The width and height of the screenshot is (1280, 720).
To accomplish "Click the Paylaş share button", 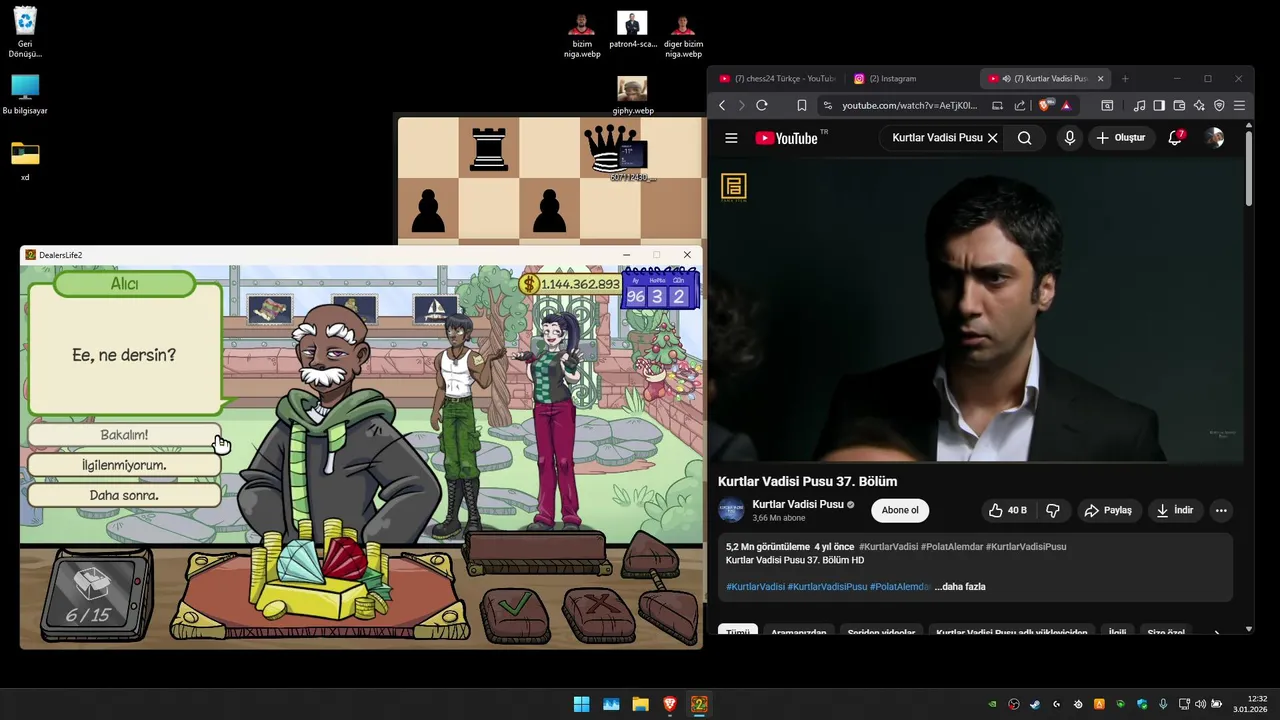I will (x=1108, y=510).
